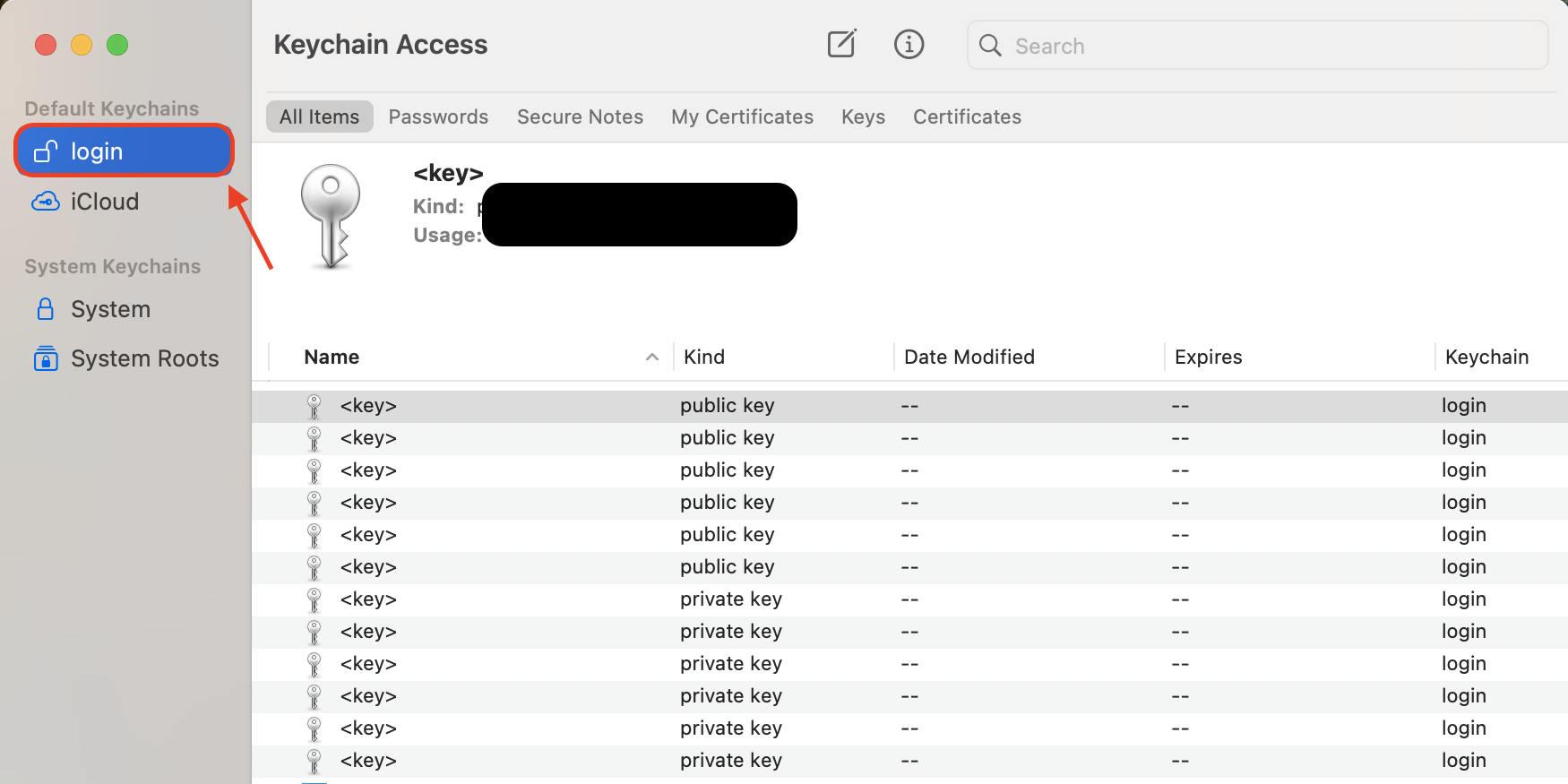Click the System Roots keychain icon
Image resolution: width=1568 pixels, height=784 pixels.
(x=45, y=358)
